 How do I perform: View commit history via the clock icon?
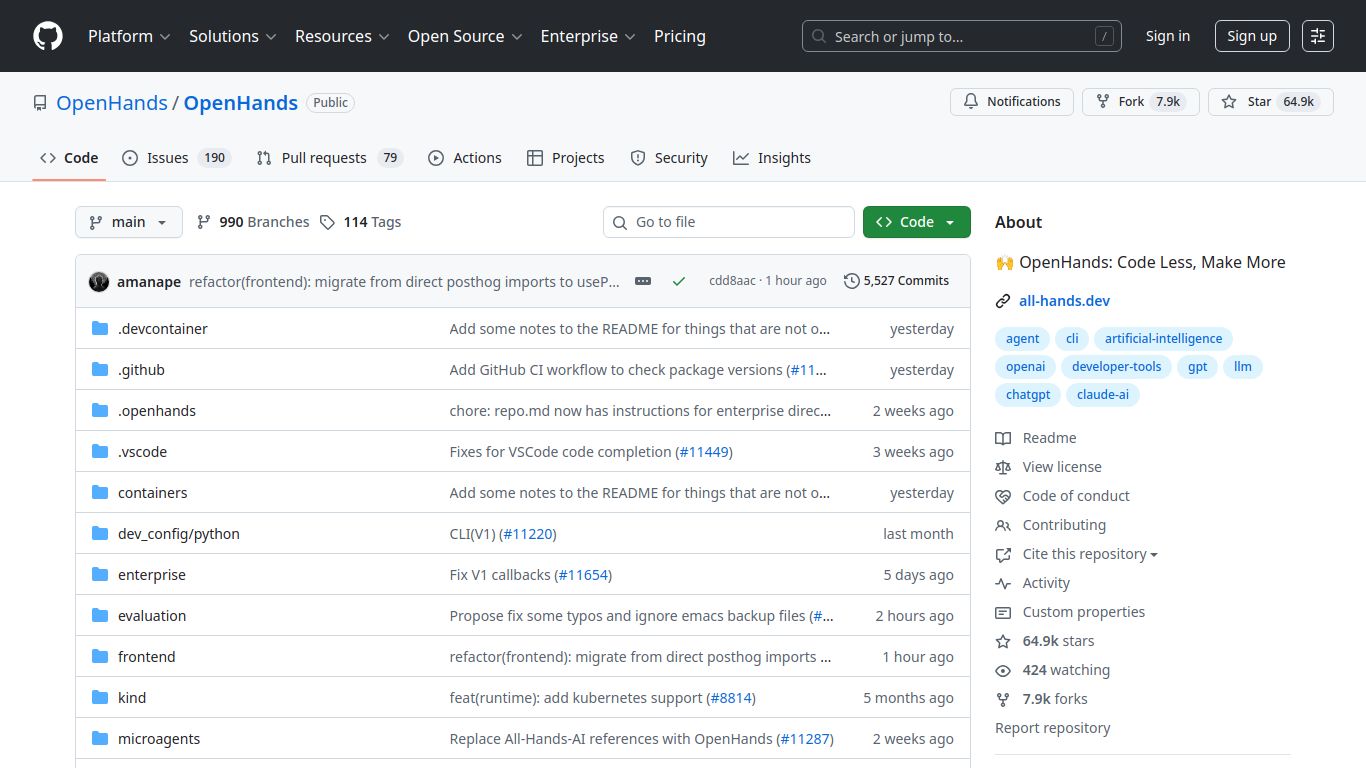pyautogui.click(x=851, y=280)
